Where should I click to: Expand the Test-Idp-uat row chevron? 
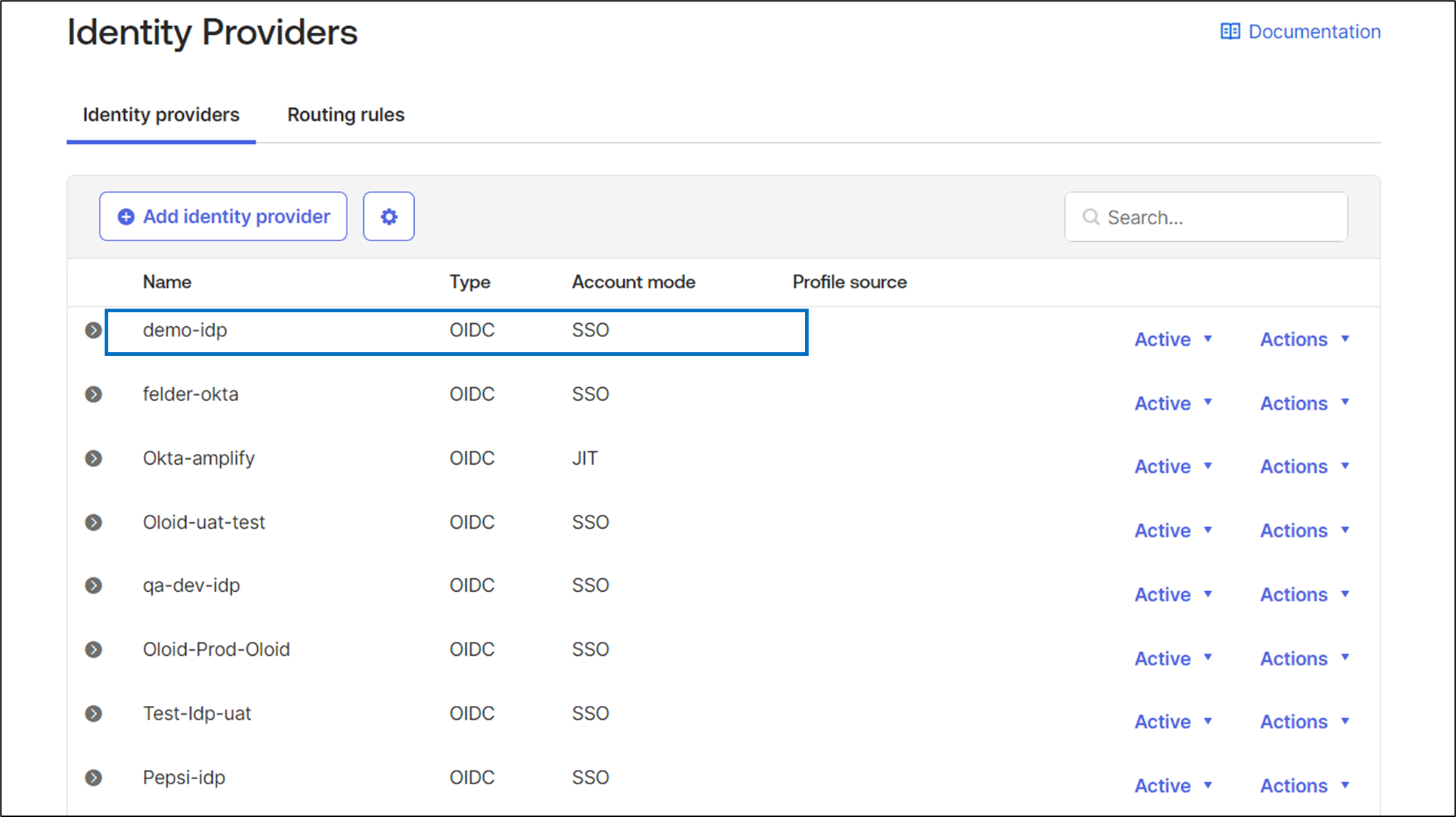[x=94, y=713]
